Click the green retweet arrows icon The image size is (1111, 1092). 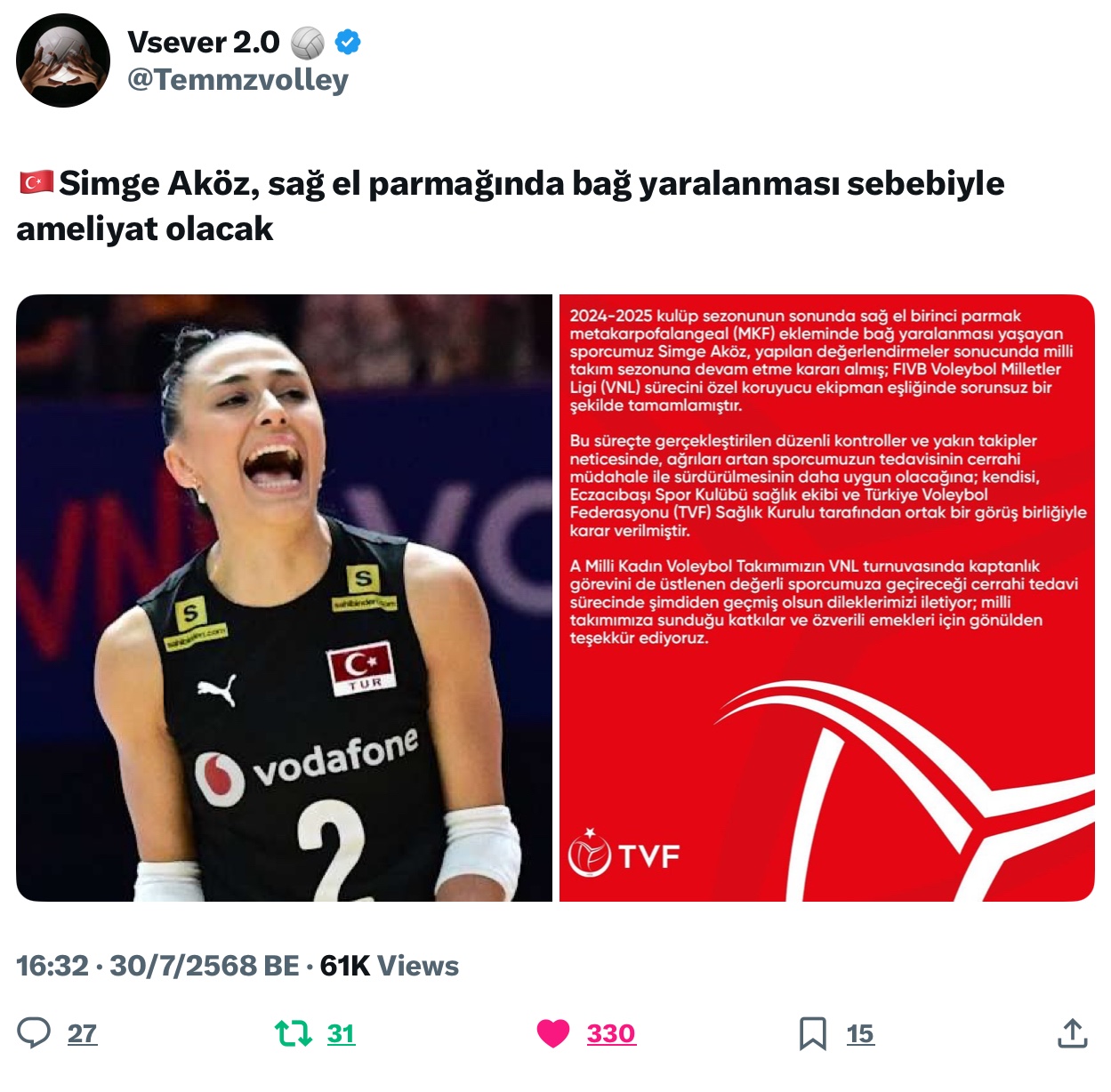[293, 1033]
